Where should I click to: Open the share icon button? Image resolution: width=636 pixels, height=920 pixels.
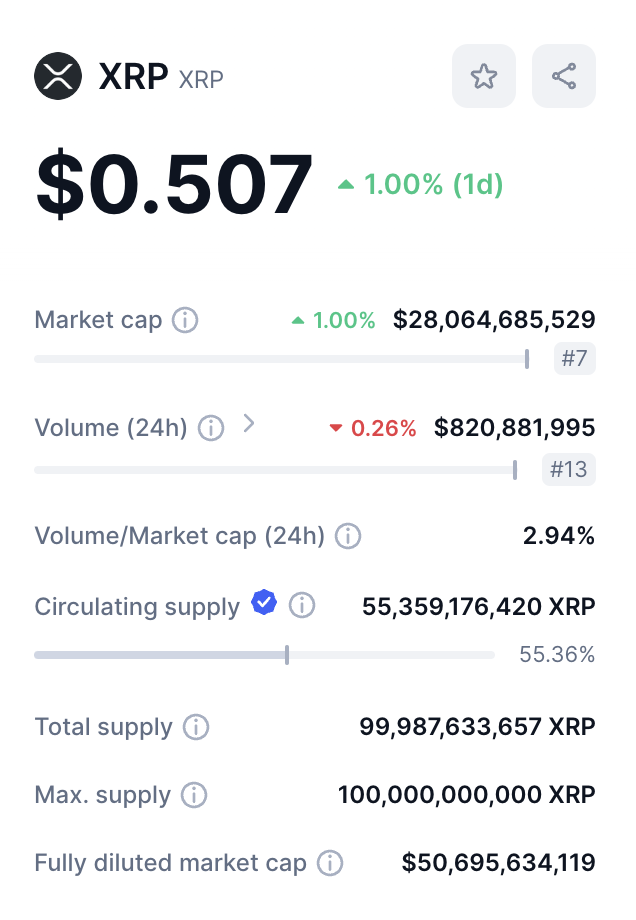pyautogui.click(x=564, y=76)
